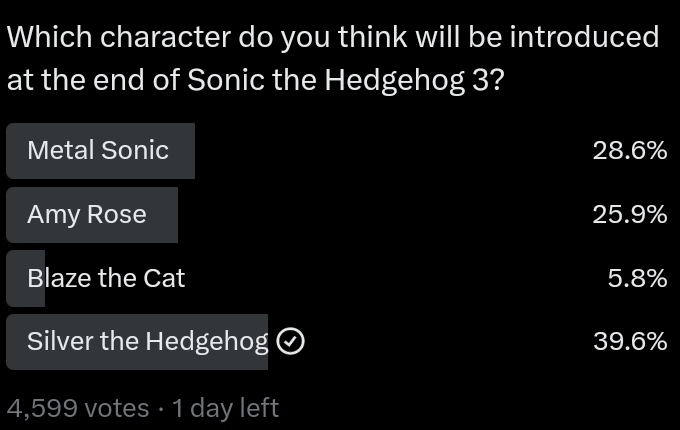
Task: Select the Silver the Hedgehog poll option
Action: tap(337, 342)
